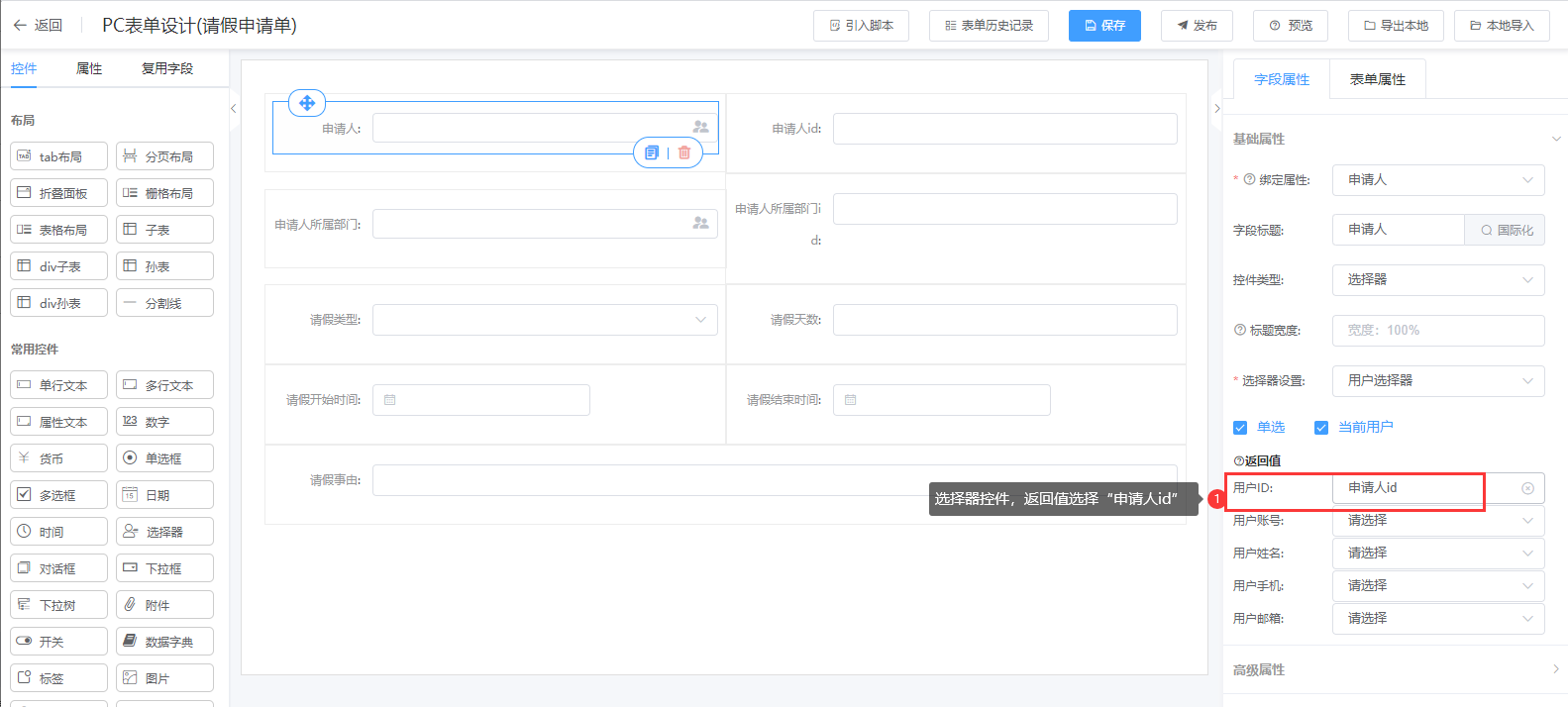Add a 开关 switch control
Screen dimensions: 1568x707
58,642
